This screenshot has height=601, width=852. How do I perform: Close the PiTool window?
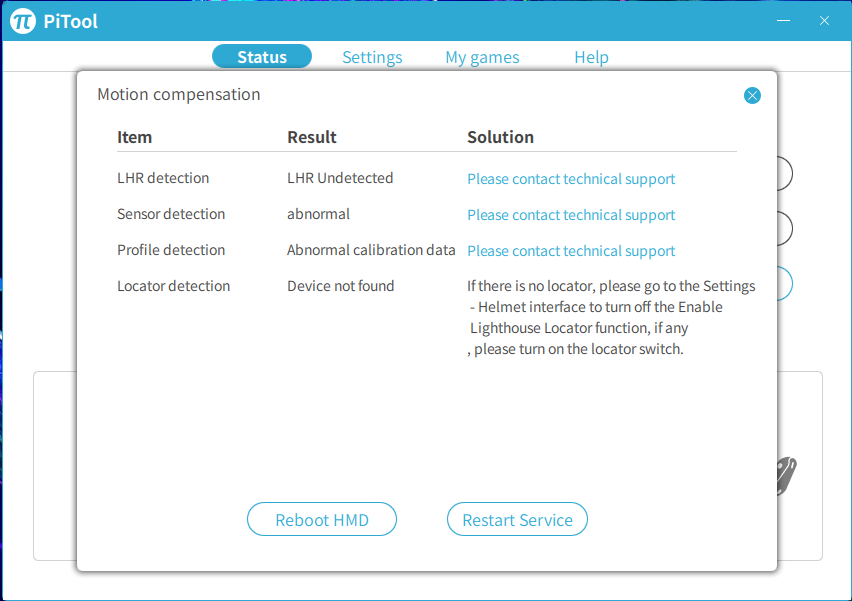(x=824, y=21)
